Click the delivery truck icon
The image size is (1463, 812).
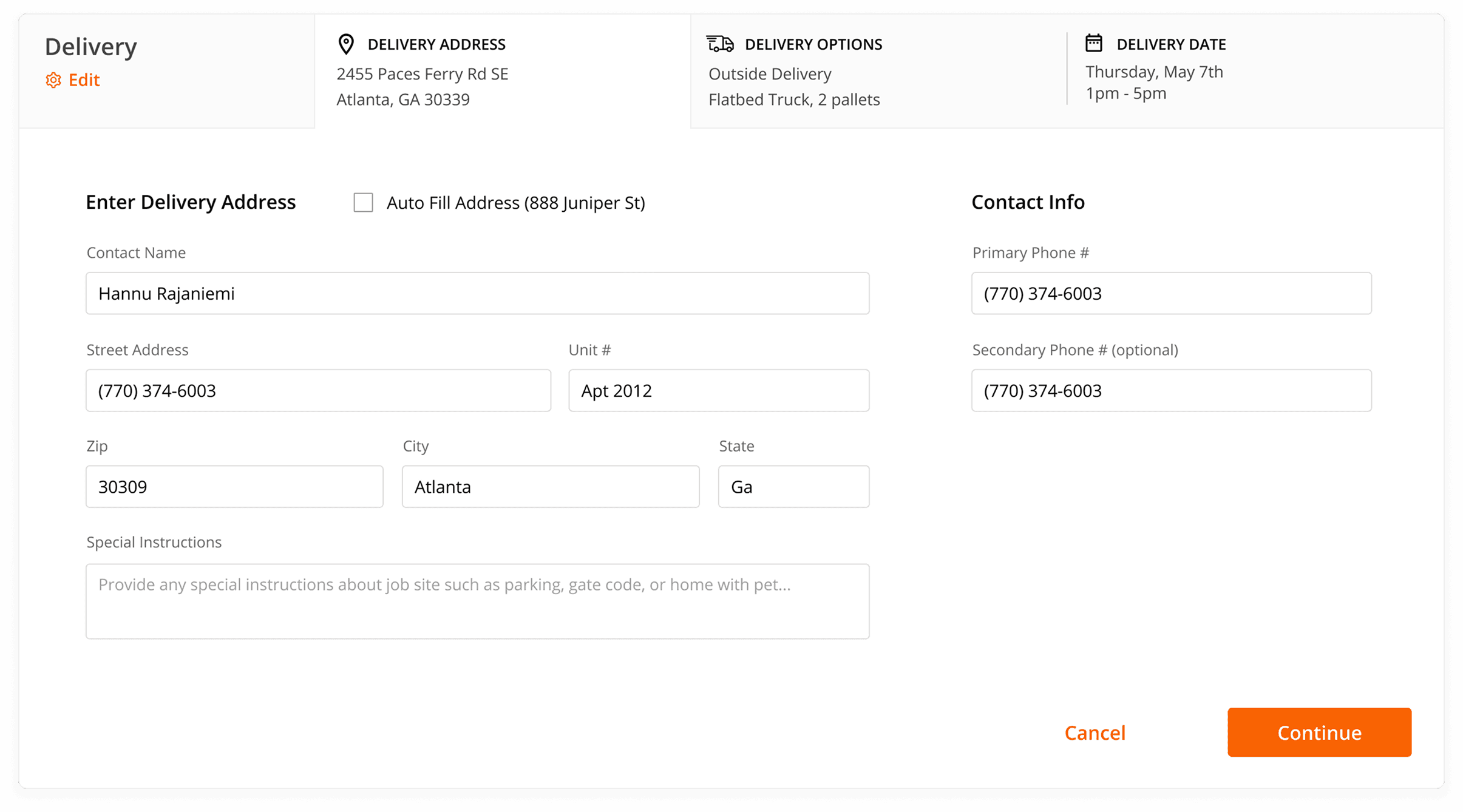tap(720, 44)
